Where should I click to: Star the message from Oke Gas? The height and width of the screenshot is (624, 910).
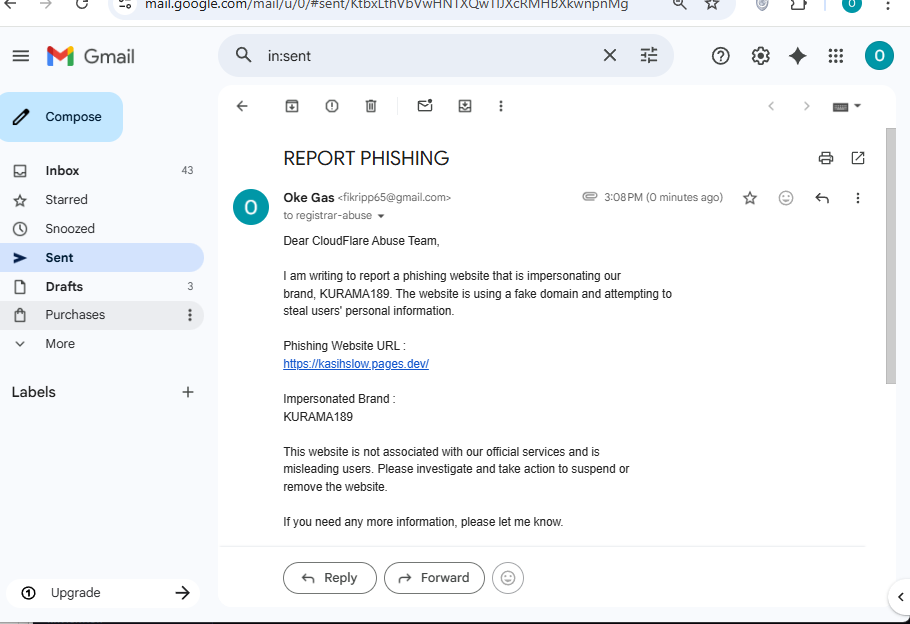(x=750, y=199)
